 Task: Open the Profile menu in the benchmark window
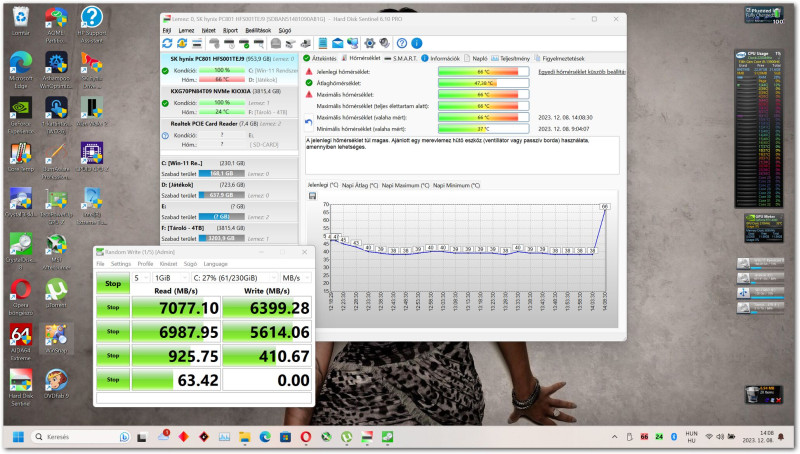[x=145, y=264]
